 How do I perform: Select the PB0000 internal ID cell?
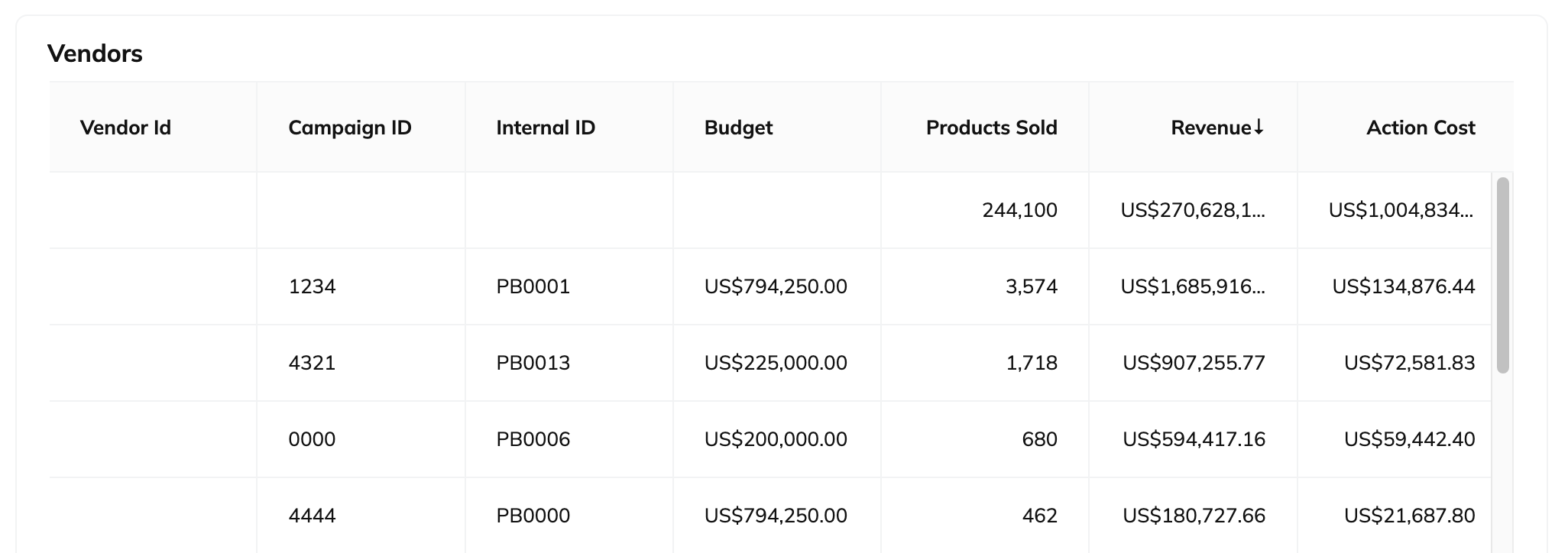[x=533, y=516]
